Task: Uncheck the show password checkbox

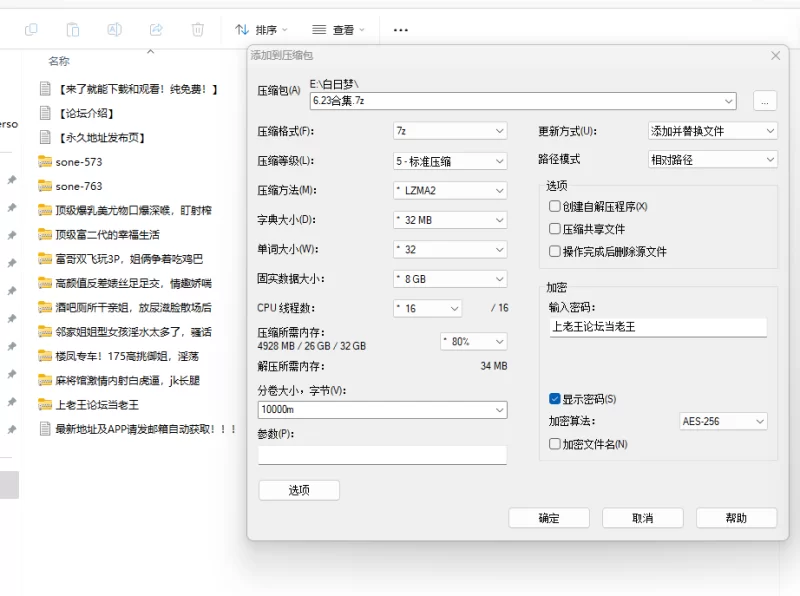Action: pos(555,399)
